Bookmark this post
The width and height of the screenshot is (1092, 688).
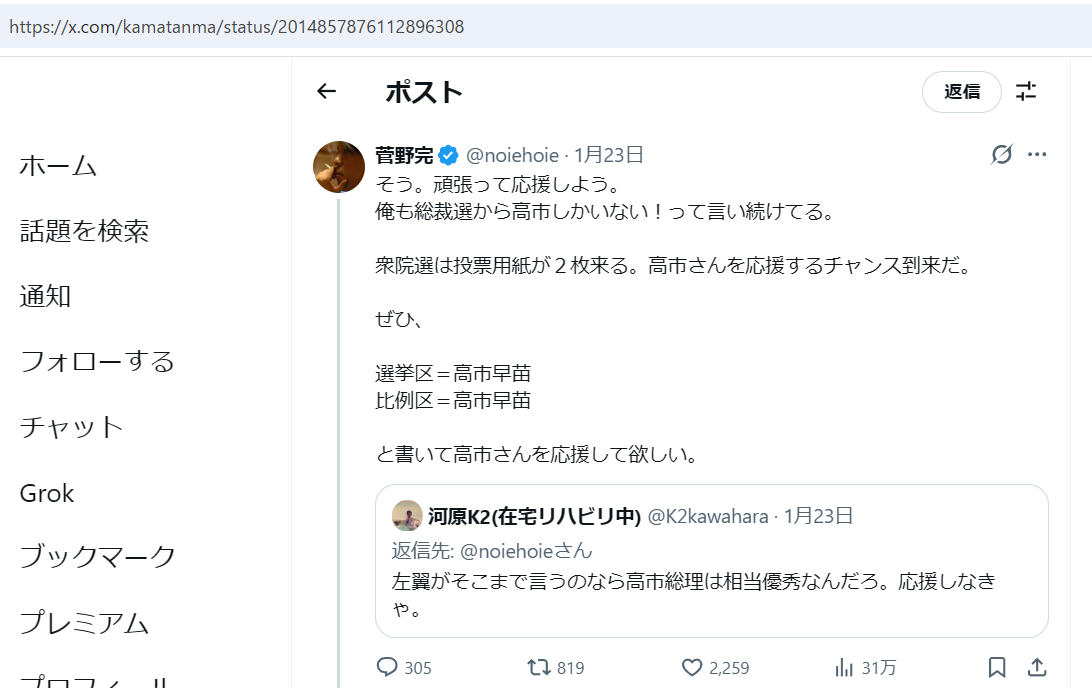997,667
